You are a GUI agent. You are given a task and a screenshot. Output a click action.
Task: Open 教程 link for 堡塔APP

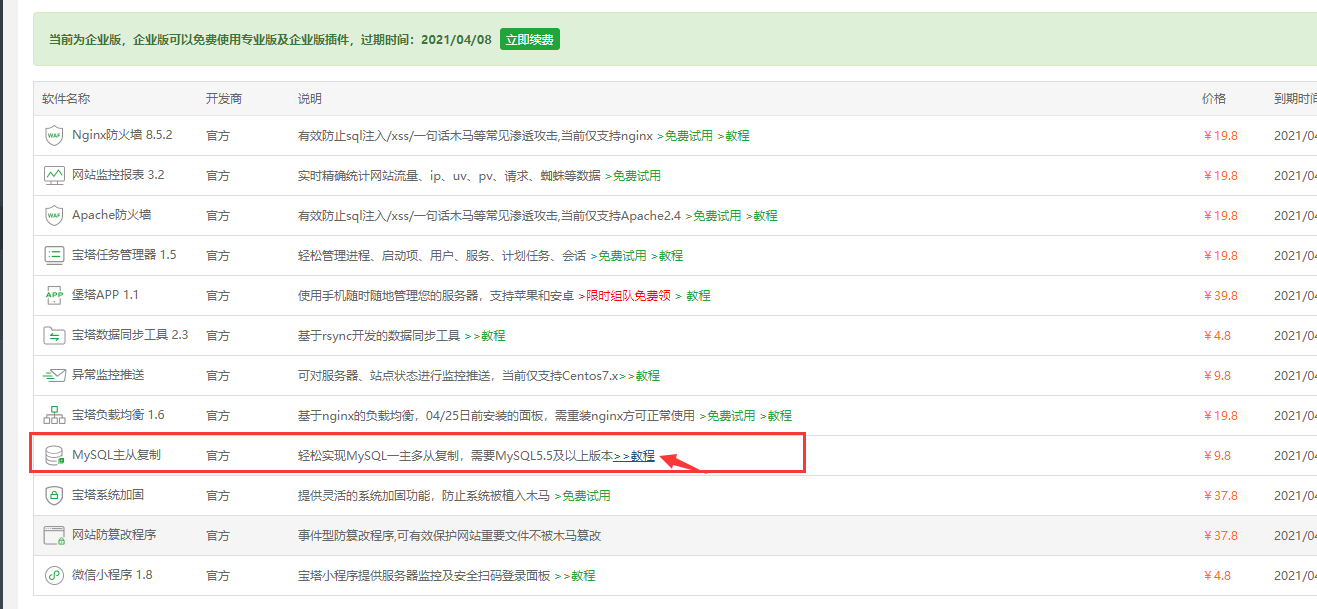click(x=693, y=295)
